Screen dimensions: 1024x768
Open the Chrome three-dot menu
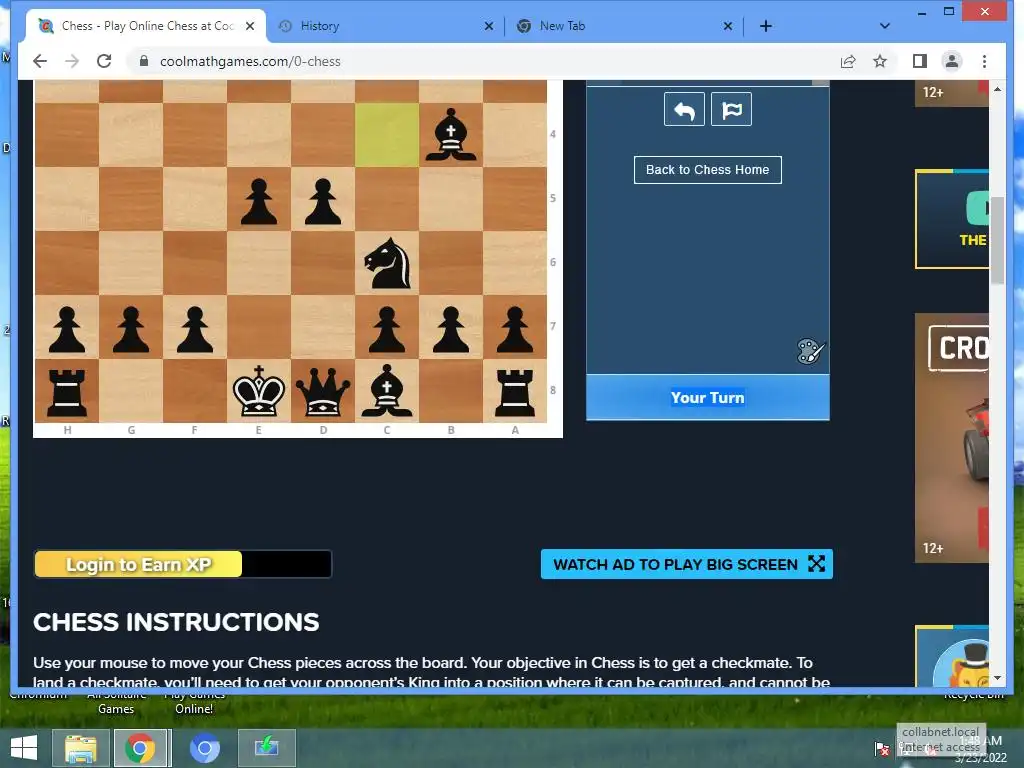click(984, 61)
